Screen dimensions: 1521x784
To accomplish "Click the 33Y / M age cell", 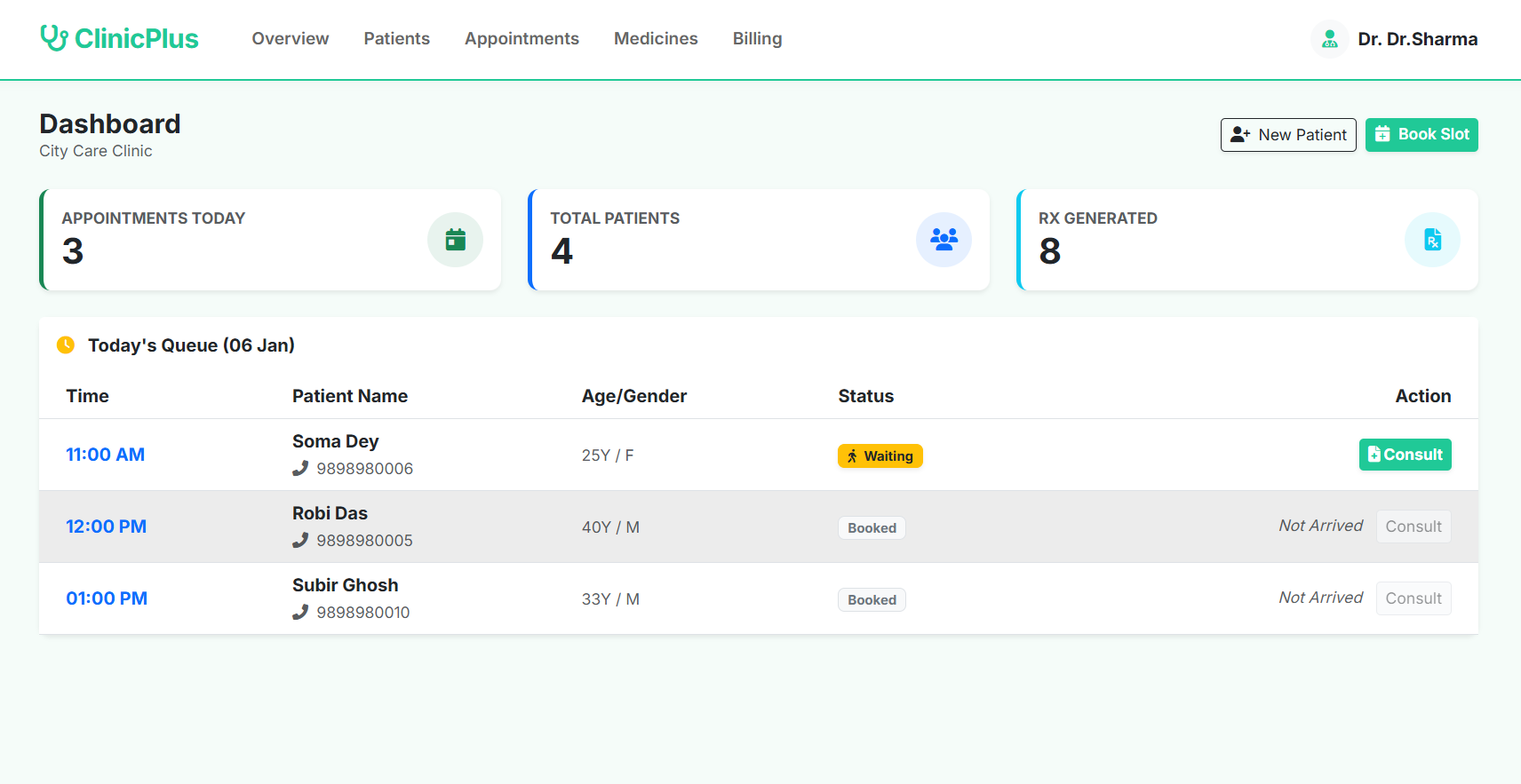I will pos(610,599).
